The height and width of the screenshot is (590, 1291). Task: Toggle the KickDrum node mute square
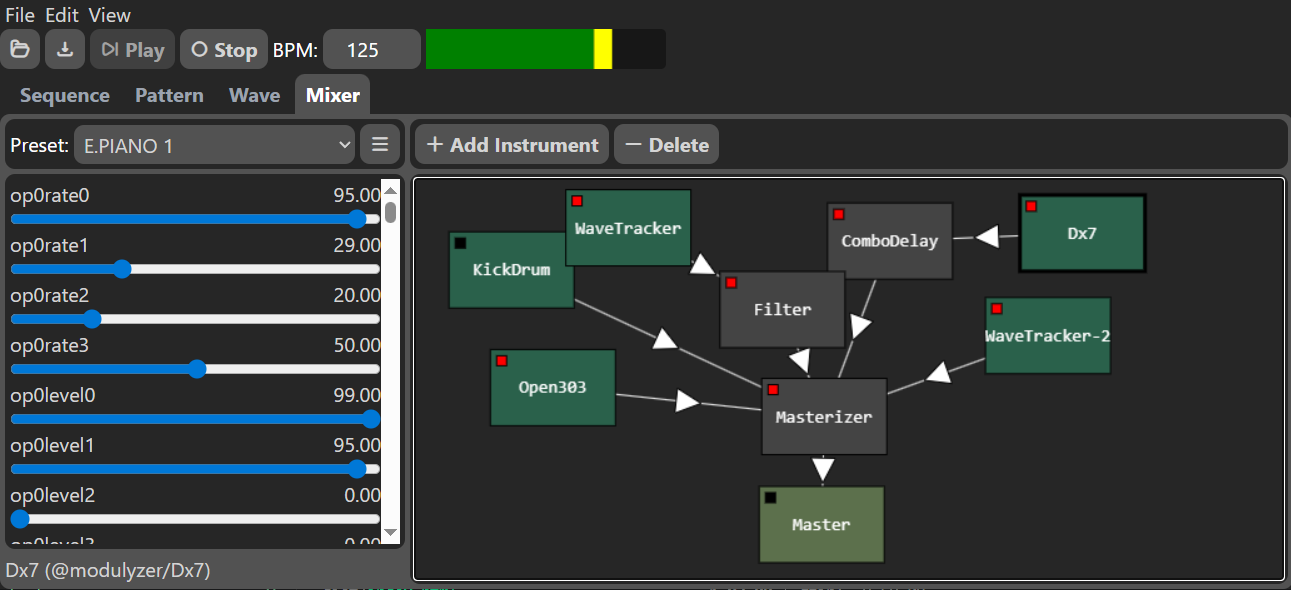click(460, 243)
